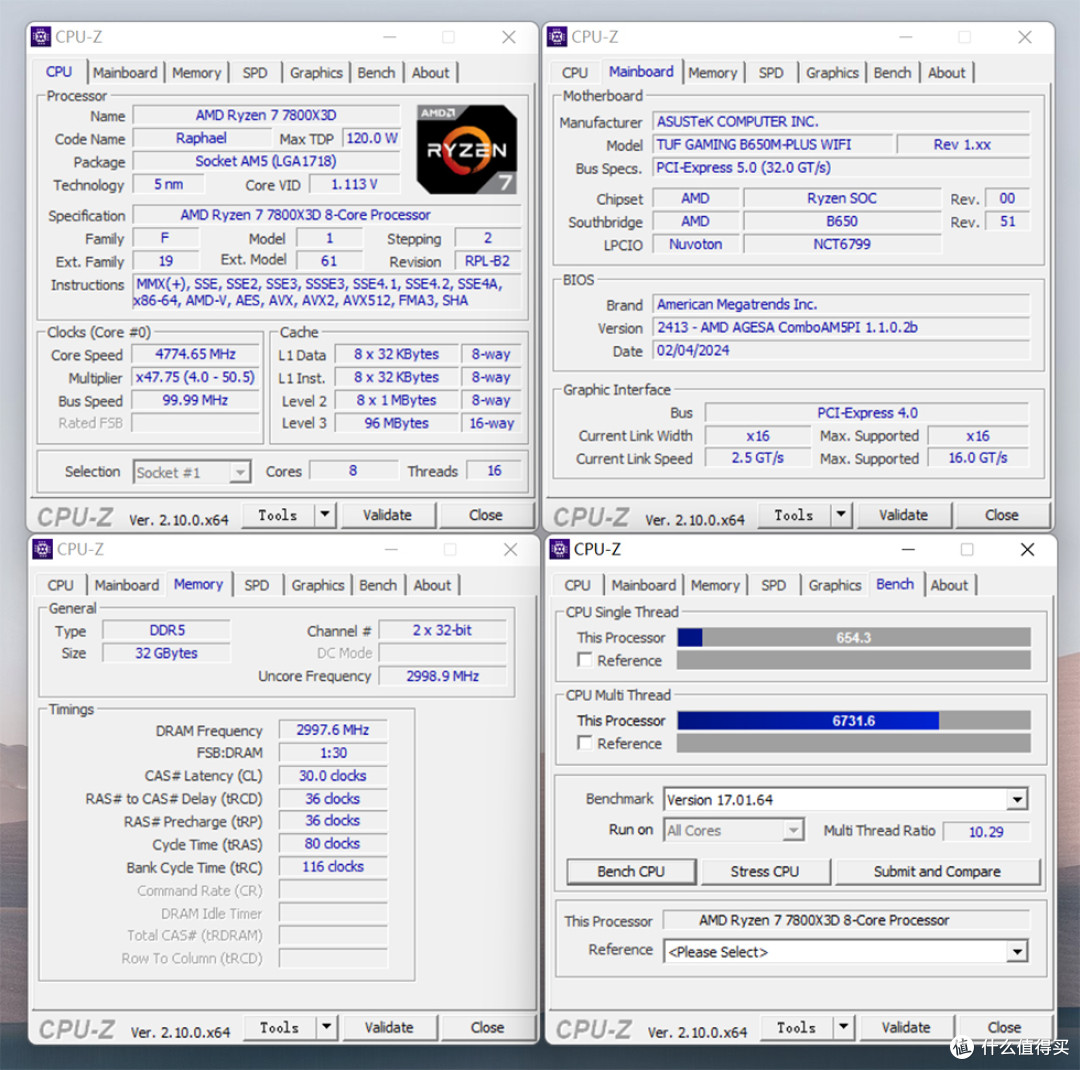Click the memory Type value DDR5
1080x1070 pixels.
[167, 630]
